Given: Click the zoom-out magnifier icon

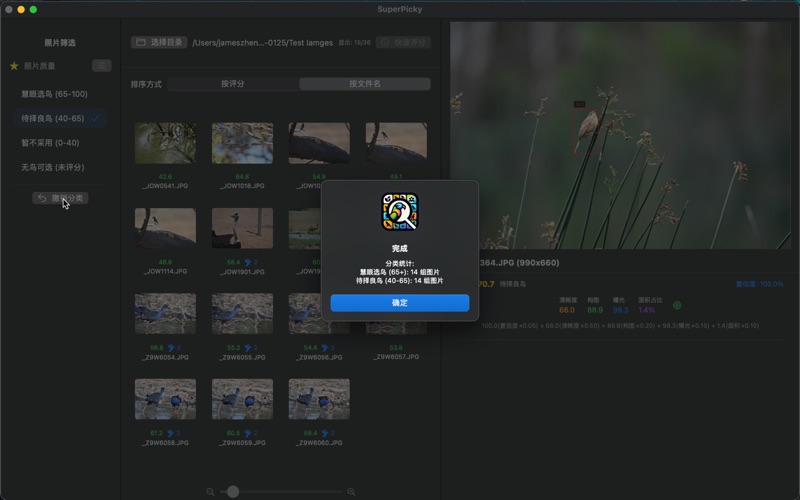Looking at the screenshot, I should coord(210,491).
